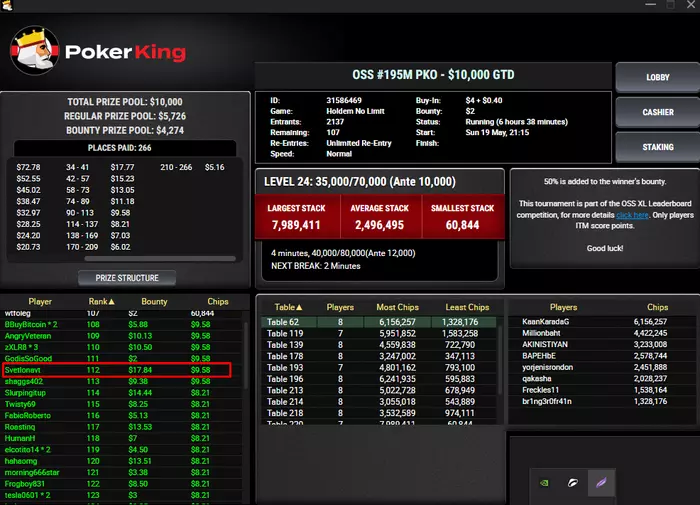Select player GodisSoGood
The image size is (700, 505).
(121, 359)
